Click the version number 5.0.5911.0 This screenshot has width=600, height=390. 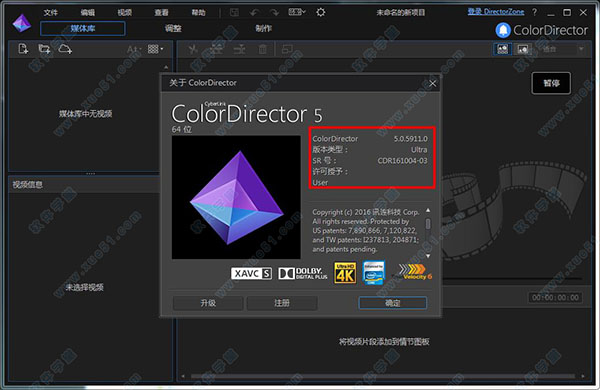(x=411, y=139)
